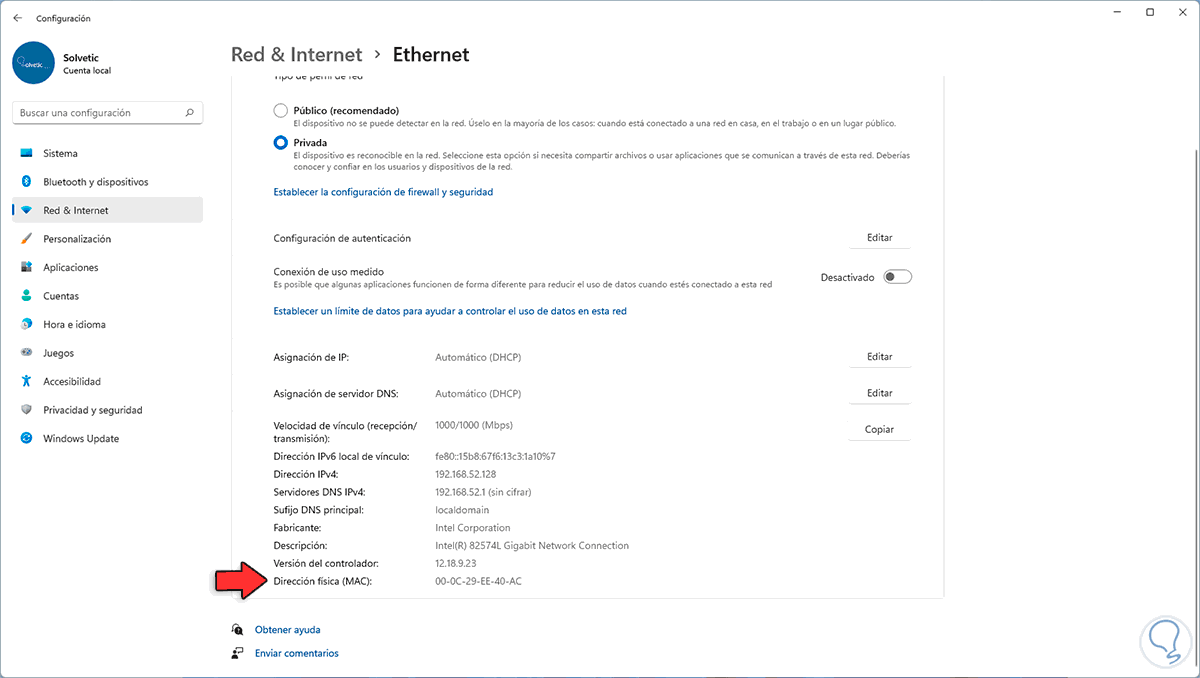The height and width of the screenshot is (678, 1200).
Task: Open the firewall y seguridad configuration link
Action: click(383, 192)
